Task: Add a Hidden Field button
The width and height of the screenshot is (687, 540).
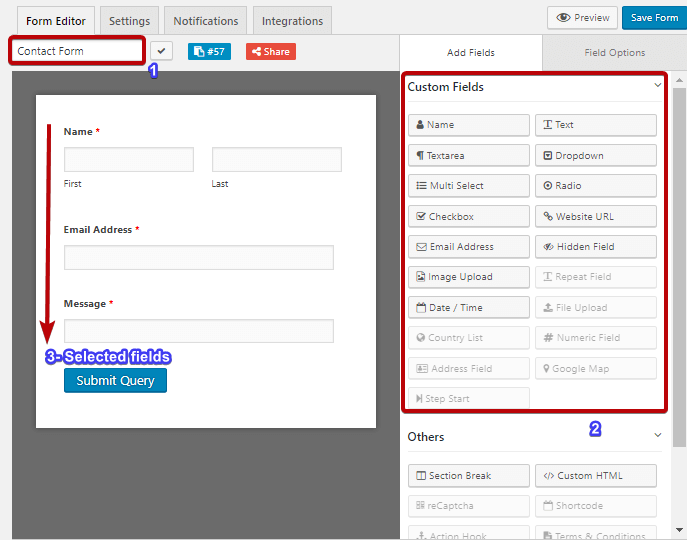Action: [595, 247]
